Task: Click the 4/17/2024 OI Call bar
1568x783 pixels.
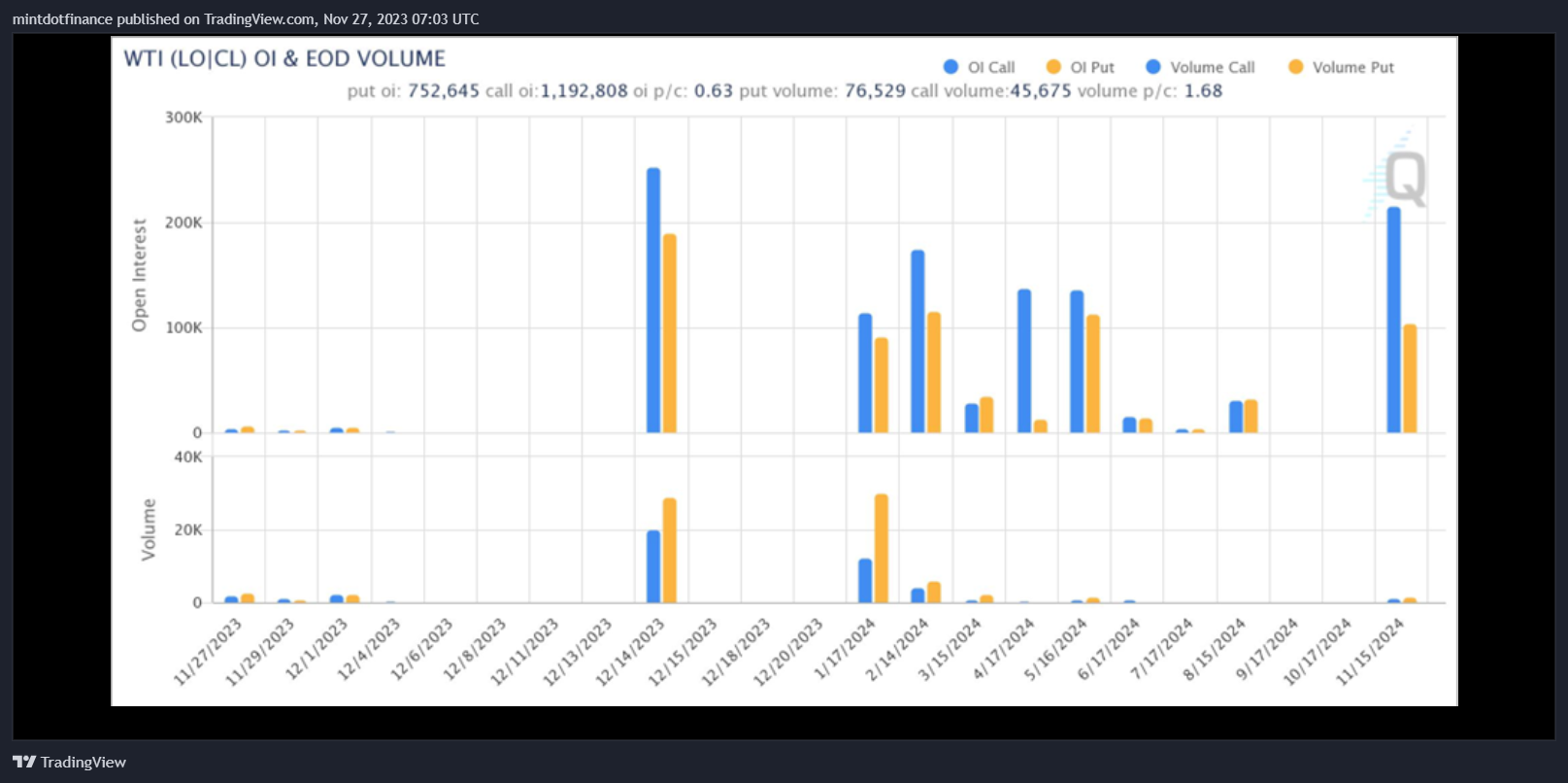Action: tap(1024, 360)
